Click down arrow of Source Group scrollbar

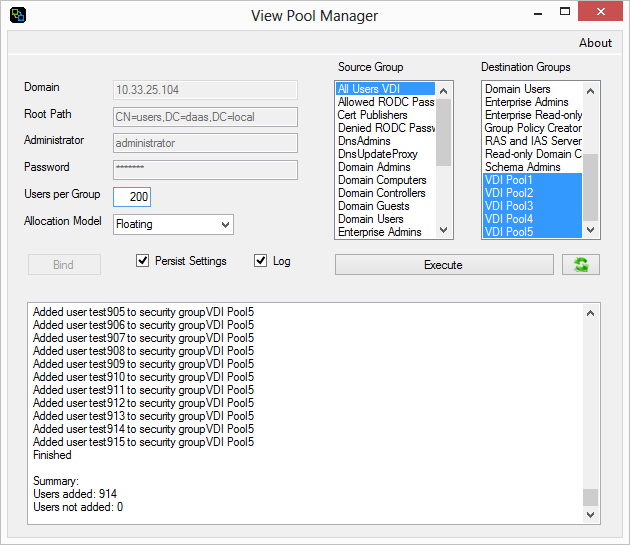[444, 230]
